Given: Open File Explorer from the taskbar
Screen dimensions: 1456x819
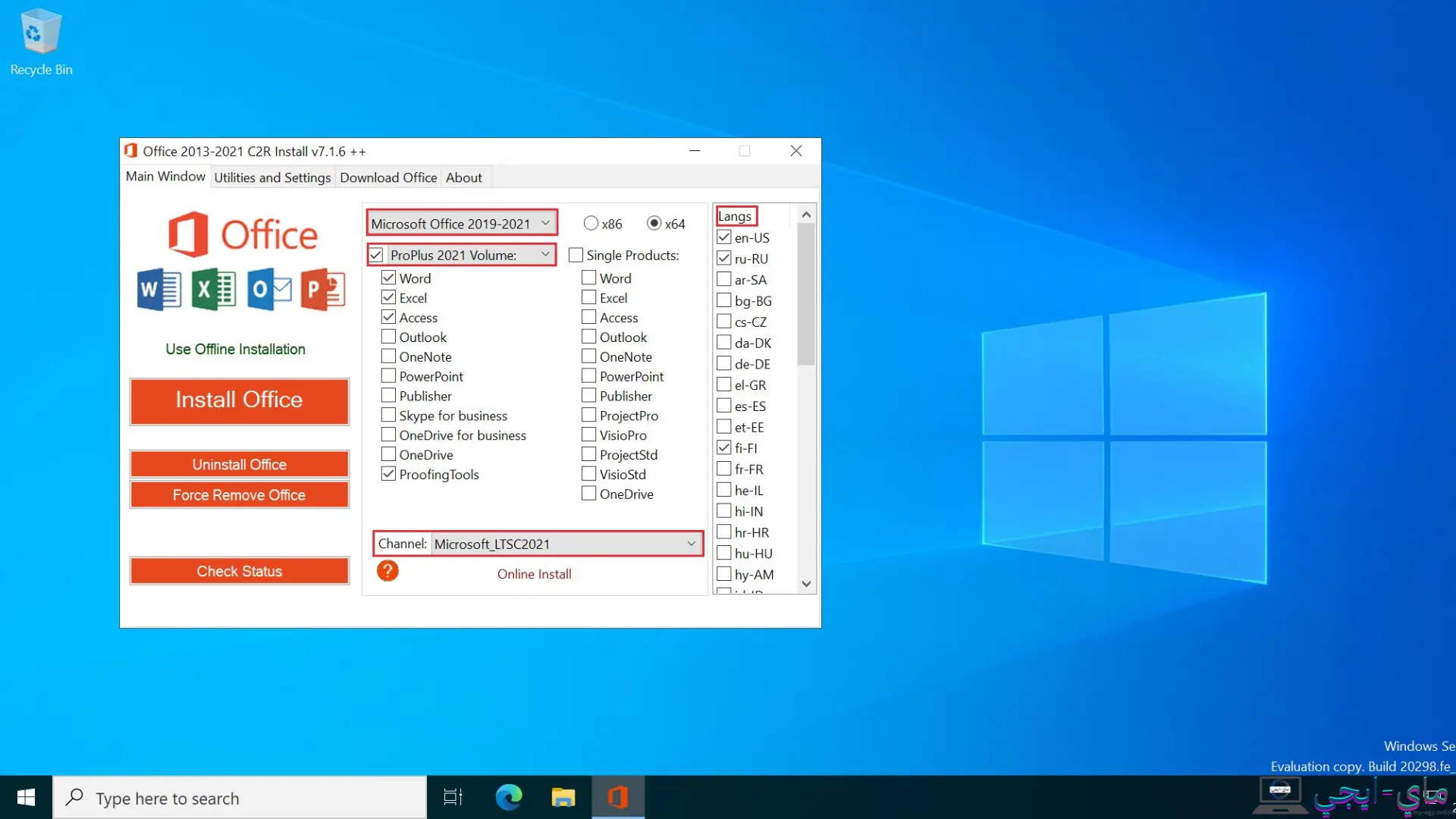Looking at the screenshot, I should 563,797.
